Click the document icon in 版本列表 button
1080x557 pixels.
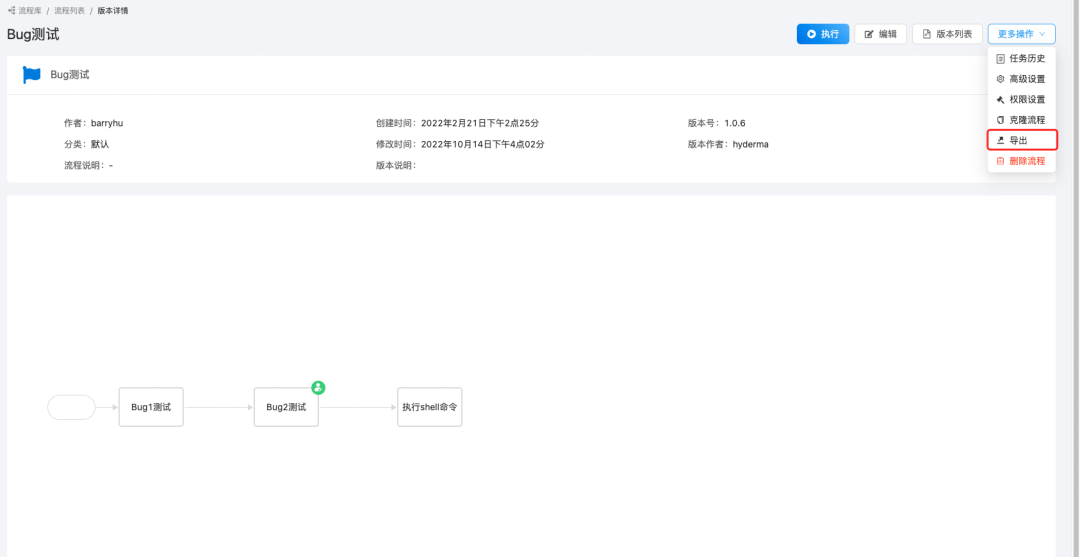pos(926,34)
